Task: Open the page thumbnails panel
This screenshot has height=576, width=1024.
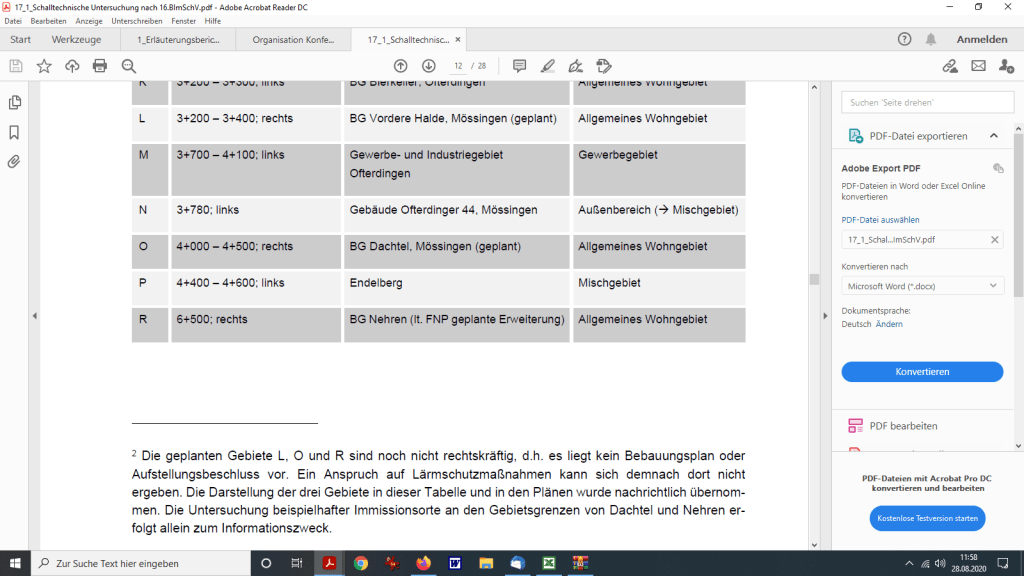Action: pos(15,102)
